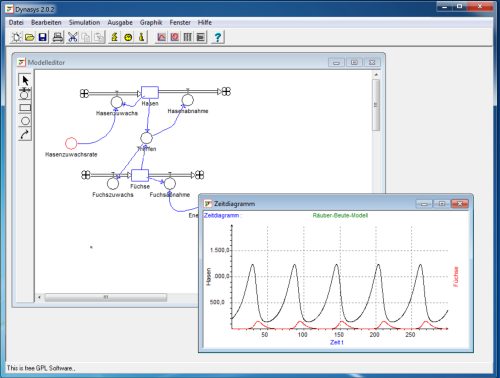Click the blue question mark help icon
This screenshot has width=500, height=378.
coord(218,37)
